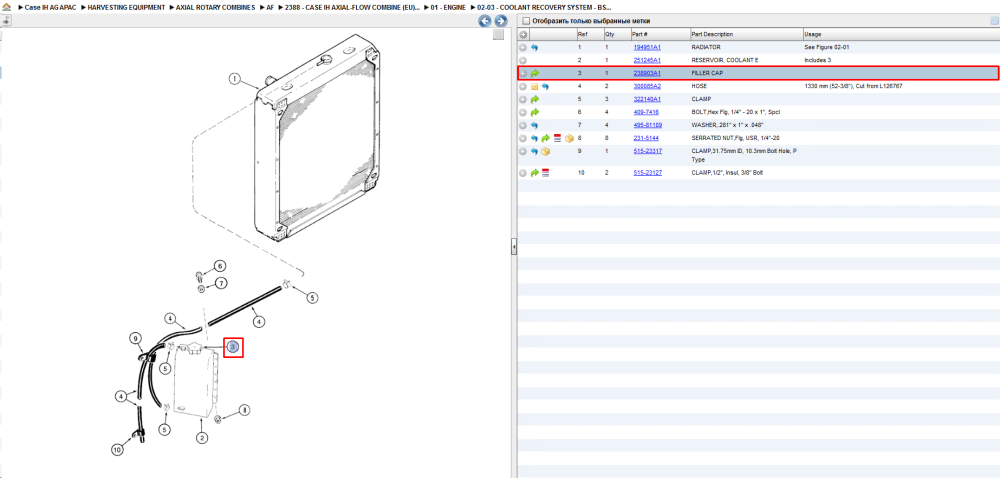Open part number 495-81109 link
The width and height of the screenshot is (1000, 478).
[x=647, y=125]
